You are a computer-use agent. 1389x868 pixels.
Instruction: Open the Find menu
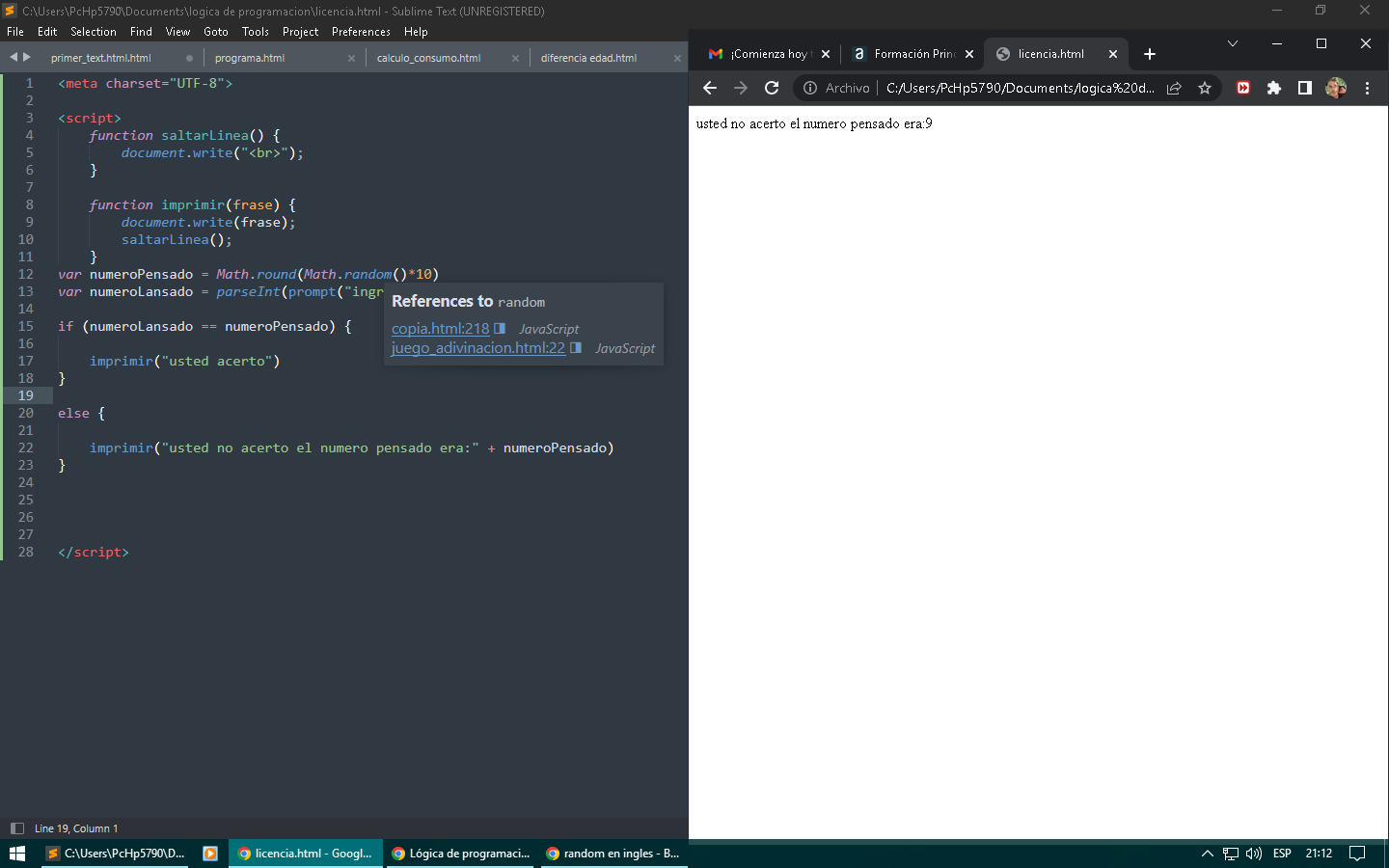[x=141, y=32]
